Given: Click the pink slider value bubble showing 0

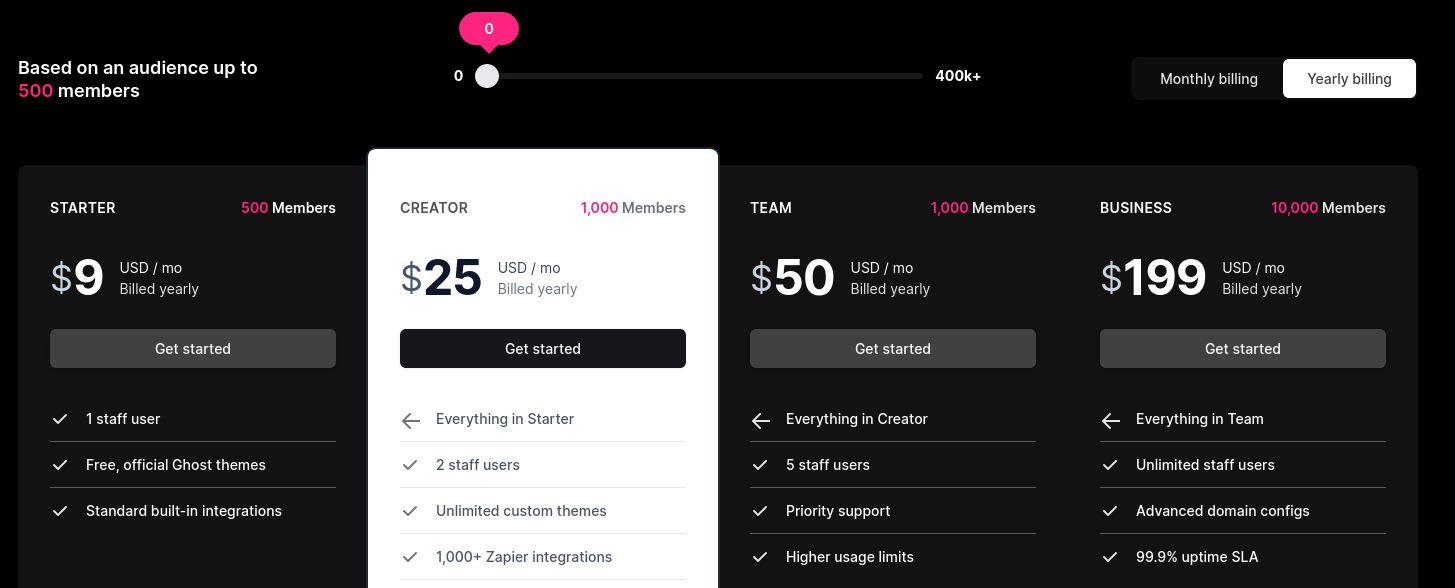Looking at the screenshot, I should pos(489,29).
